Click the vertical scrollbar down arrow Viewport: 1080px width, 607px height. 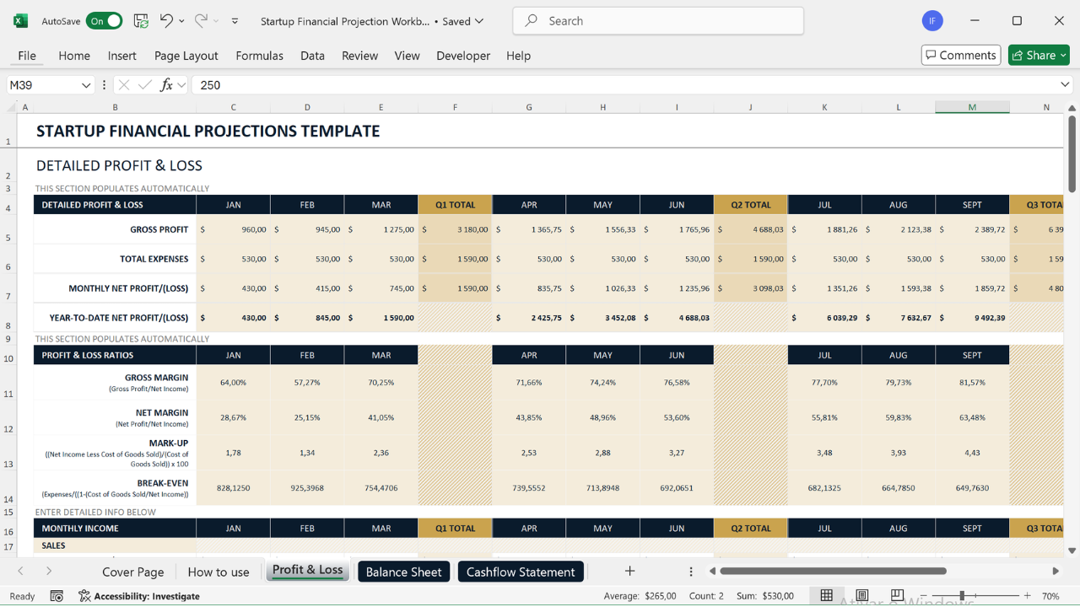coord(1072,551)
